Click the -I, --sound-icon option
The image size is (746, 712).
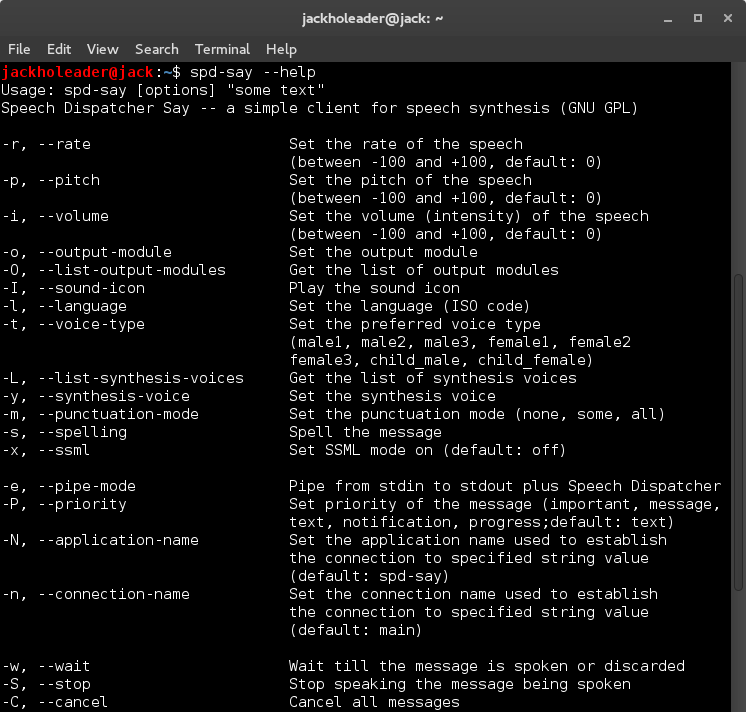click(x=73, y=288)
